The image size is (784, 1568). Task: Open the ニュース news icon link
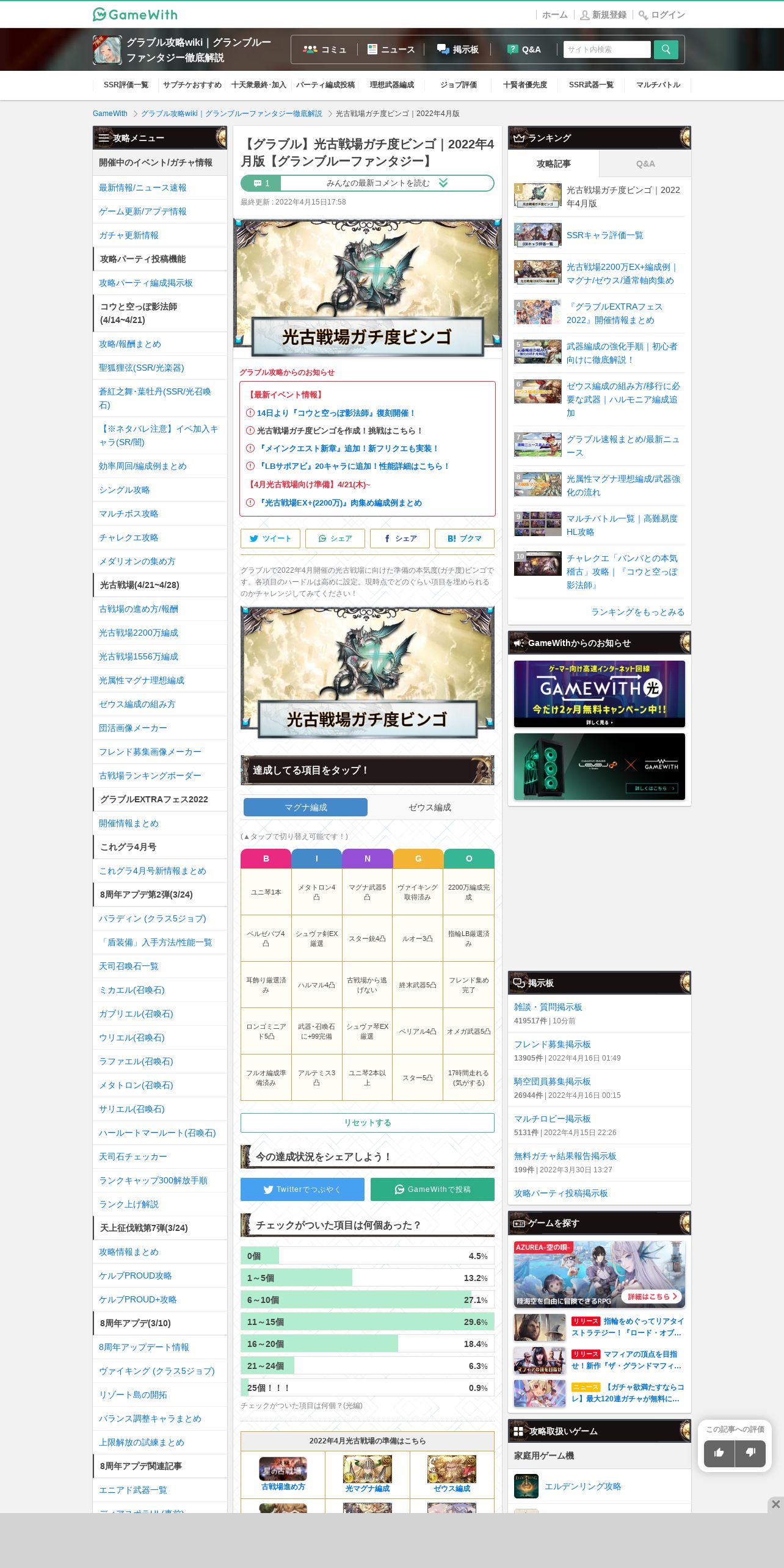[391, 49]
